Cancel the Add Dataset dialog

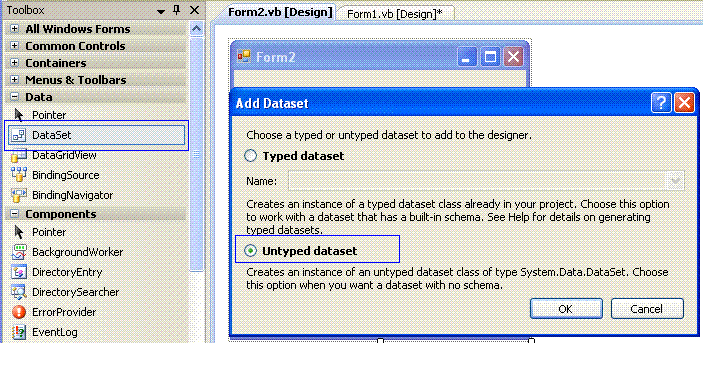coord(647,309)
